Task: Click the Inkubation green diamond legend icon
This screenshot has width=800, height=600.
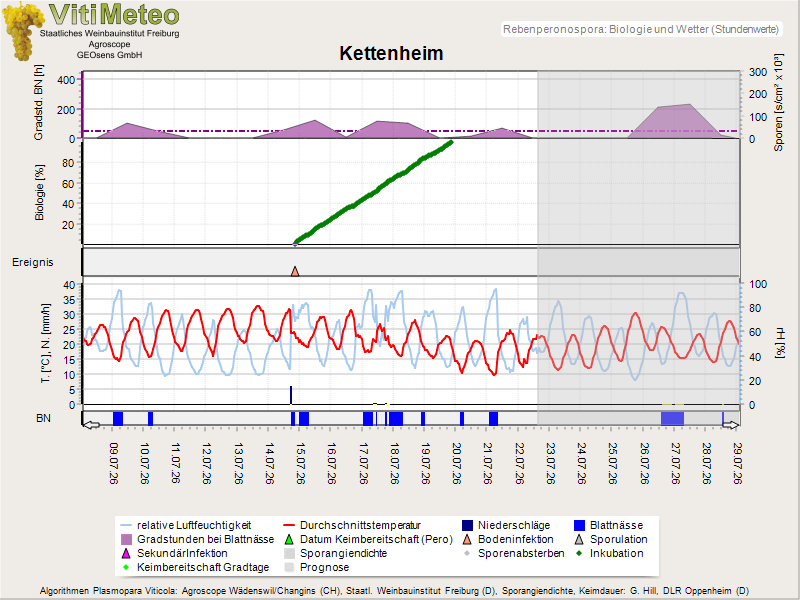Action: (579, 553)
